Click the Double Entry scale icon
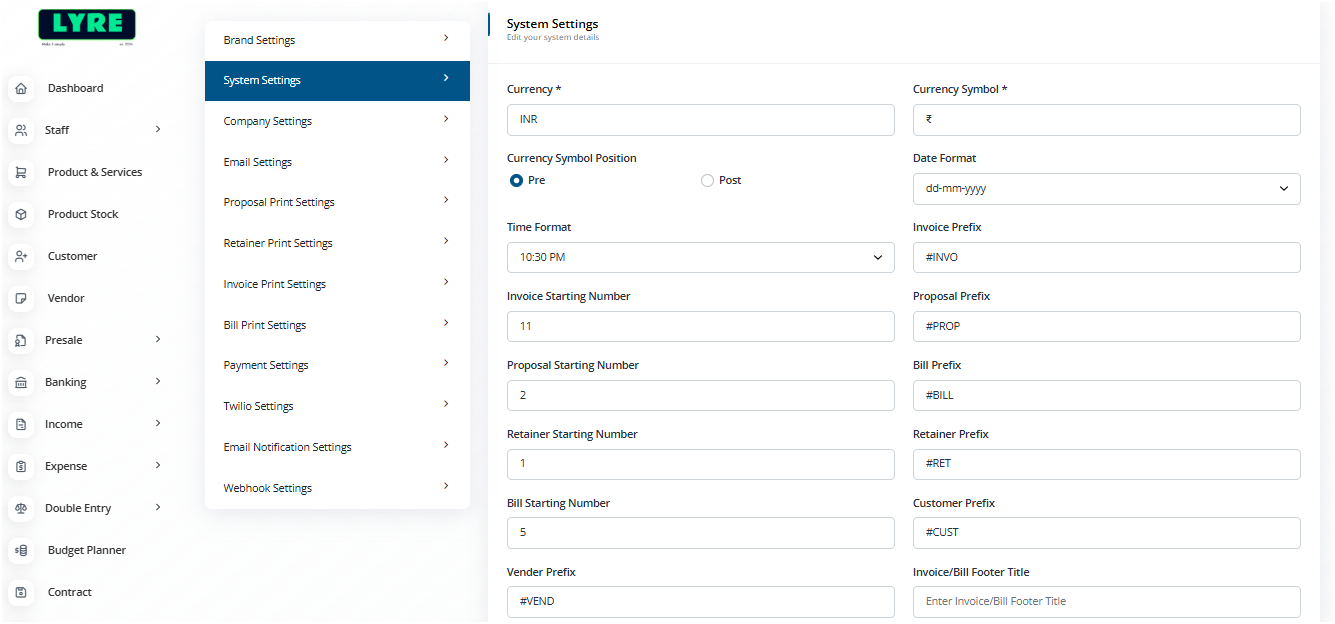The width and height of the screenshot is (1335, 624). tap(21, 509)
